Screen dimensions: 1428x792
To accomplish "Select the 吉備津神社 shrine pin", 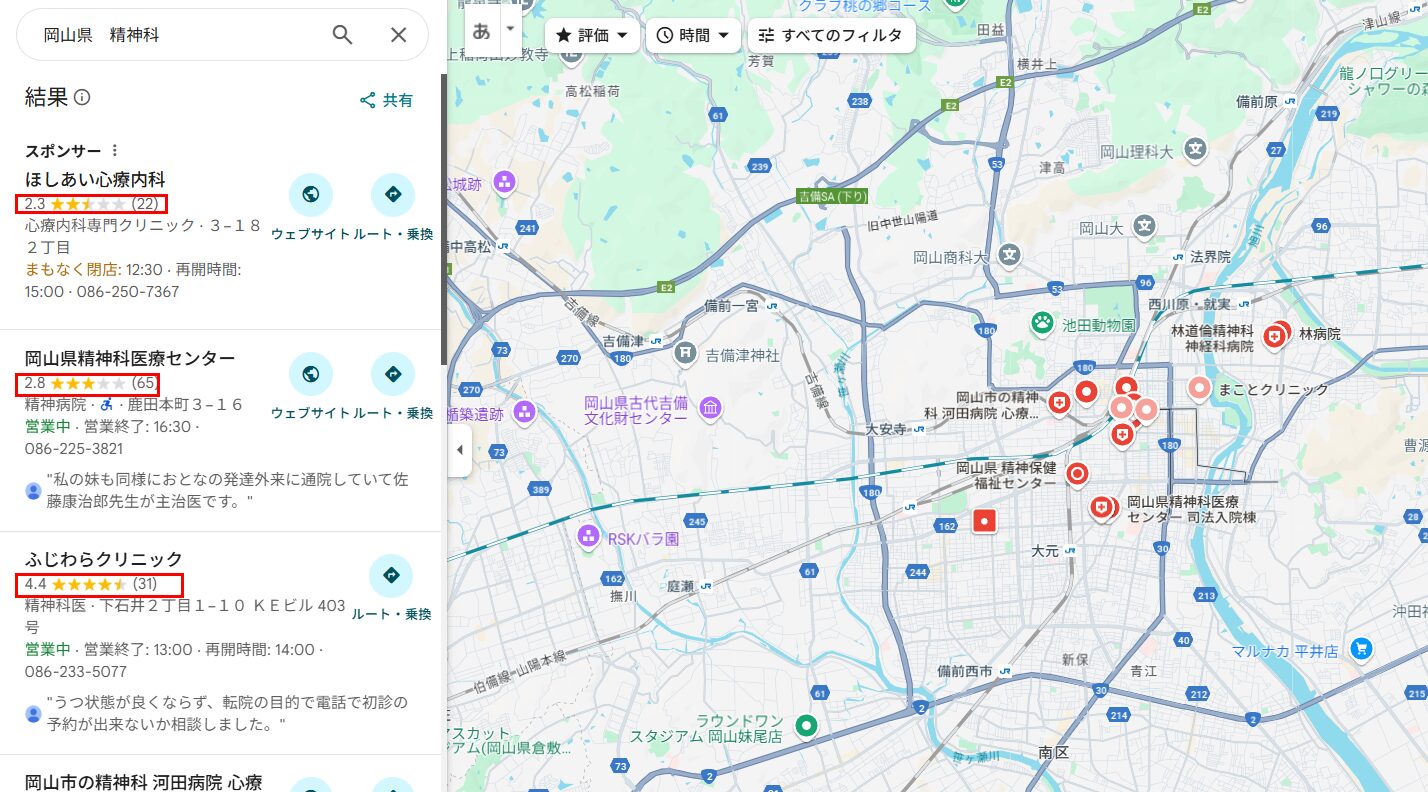I will [x=685, y=352].
